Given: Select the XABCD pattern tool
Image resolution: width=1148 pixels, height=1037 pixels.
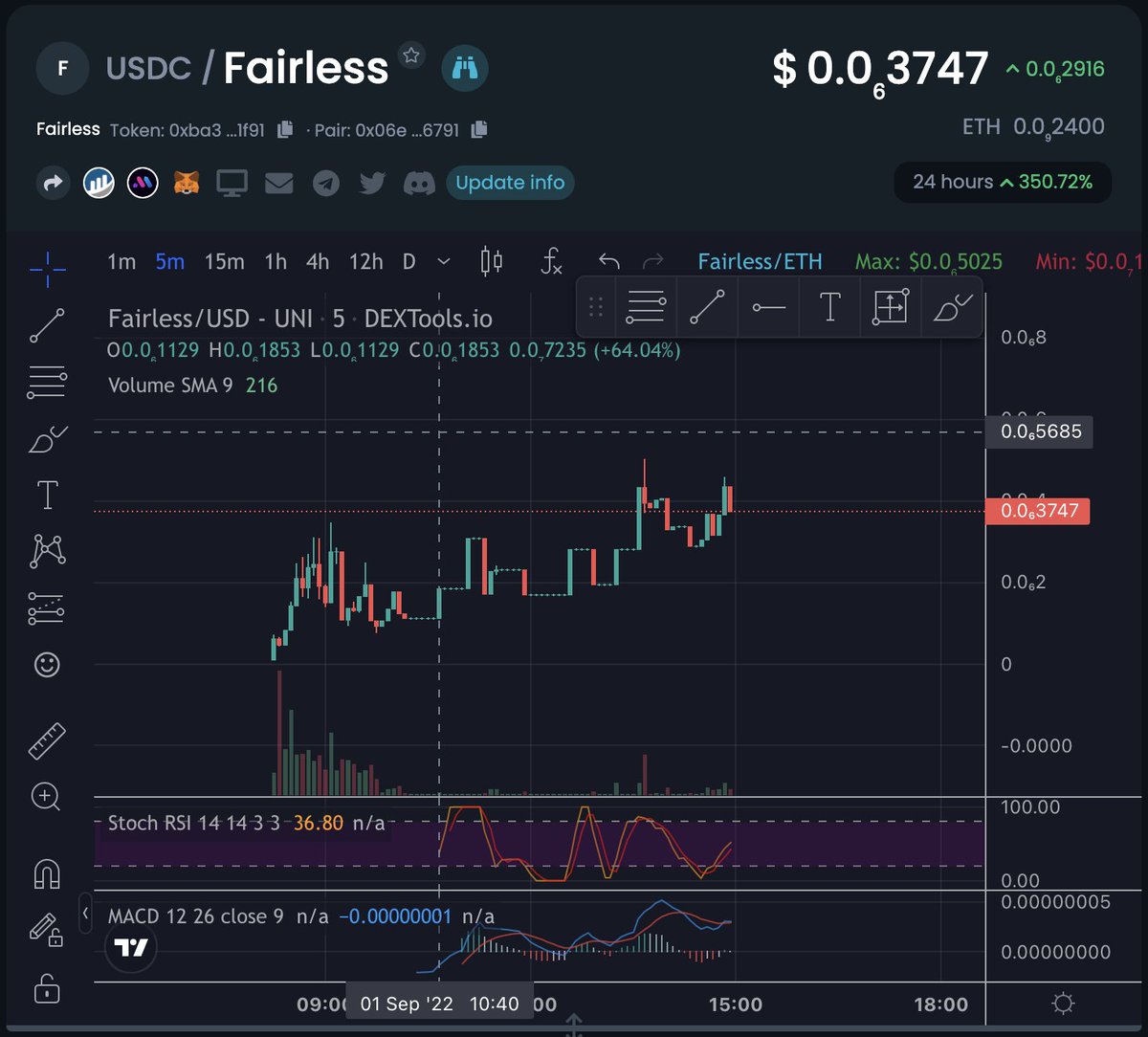Looking at the screenshot, I should click(x=47, y=550).
